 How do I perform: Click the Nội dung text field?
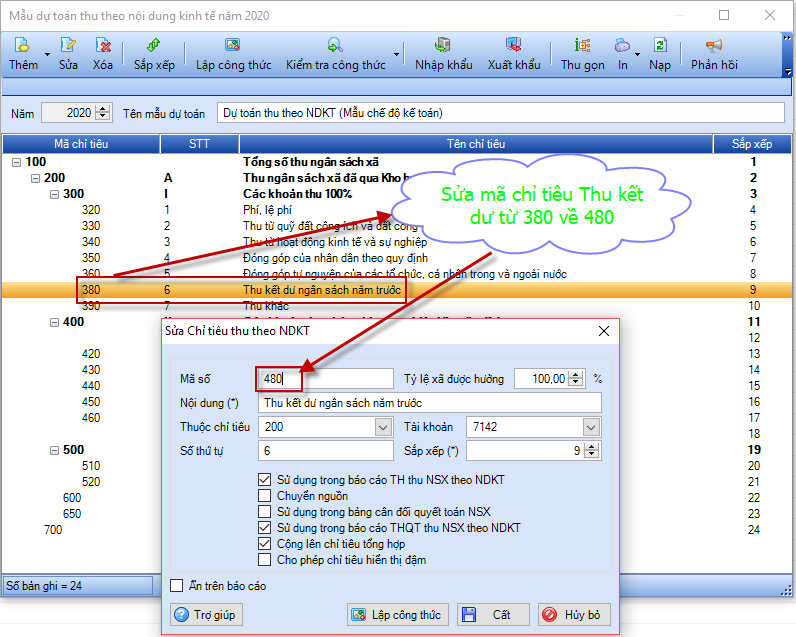[x=429, y=403]
